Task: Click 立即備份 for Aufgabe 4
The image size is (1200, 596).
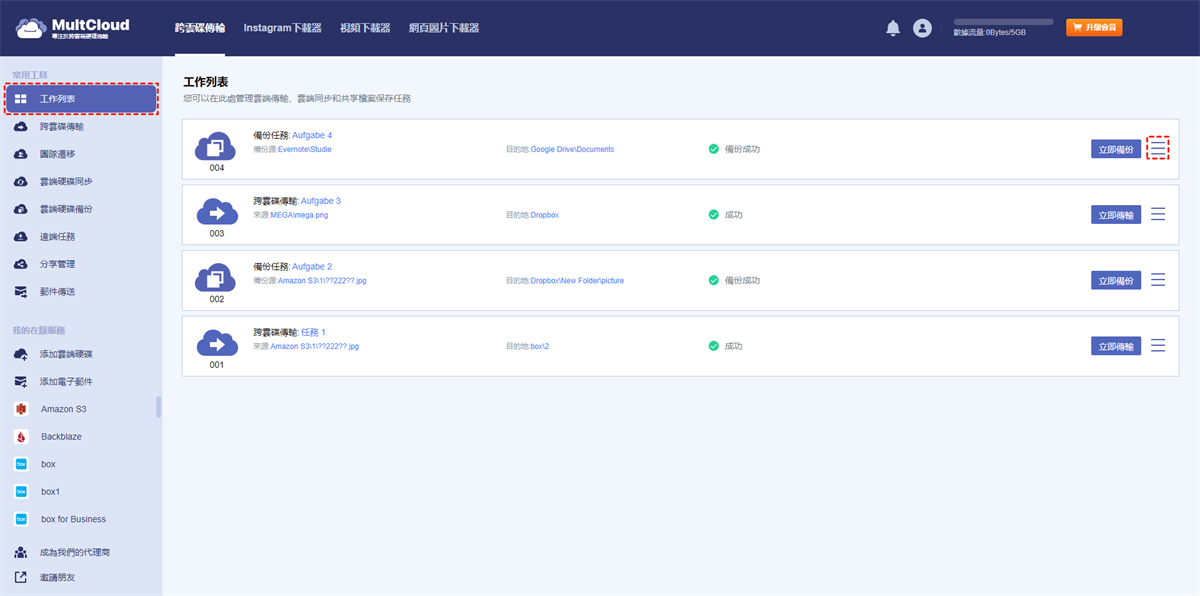Action: click(1116, 149)
